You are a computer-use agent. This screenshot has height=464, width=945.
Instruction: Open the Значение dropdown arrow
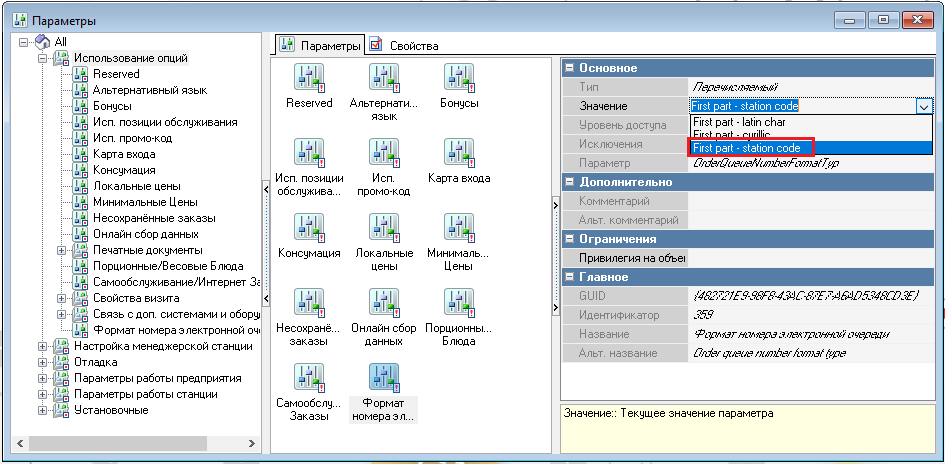point(924,106)
